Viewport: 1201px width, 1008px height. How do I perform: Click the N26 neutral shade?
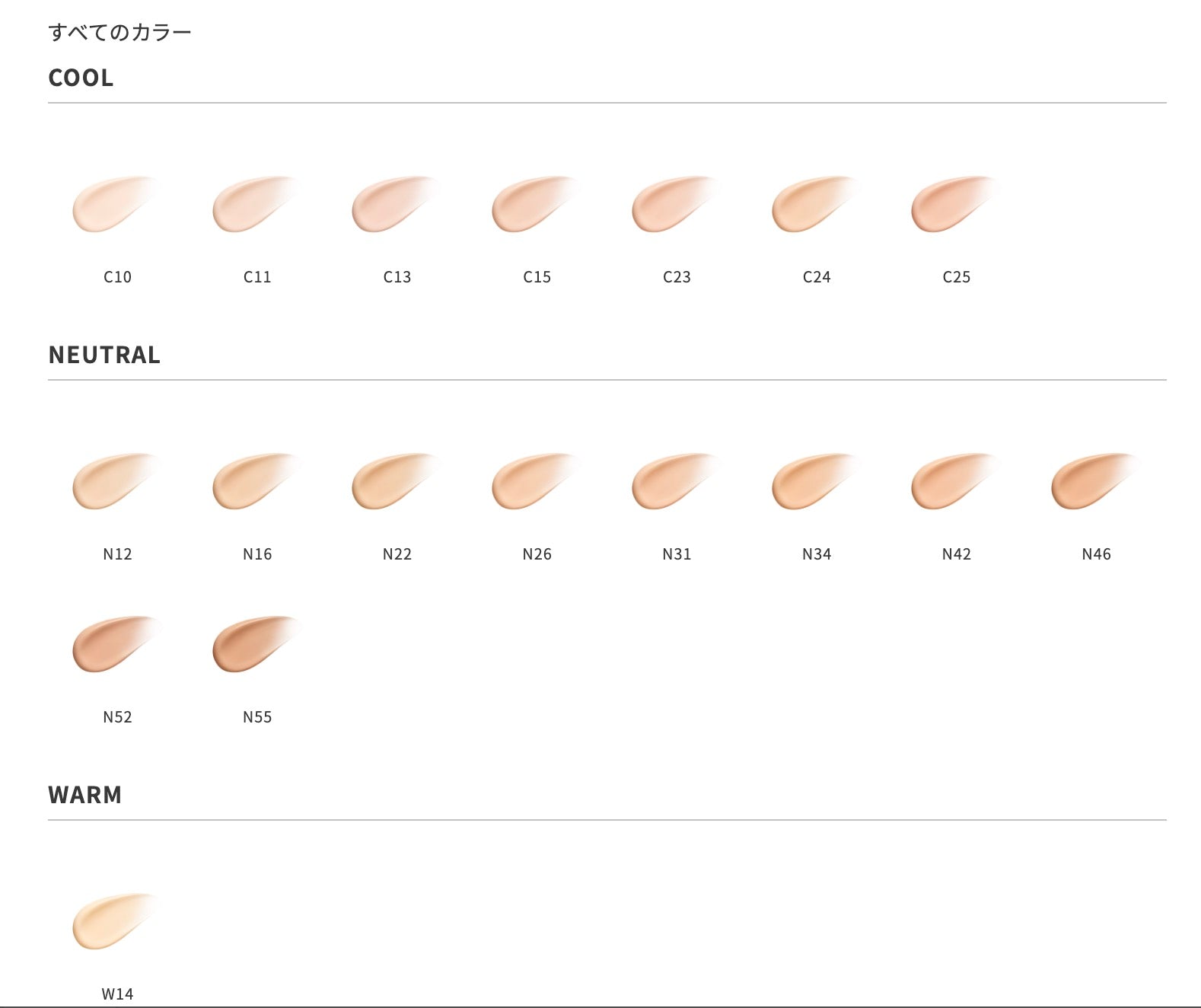(530, 483)
